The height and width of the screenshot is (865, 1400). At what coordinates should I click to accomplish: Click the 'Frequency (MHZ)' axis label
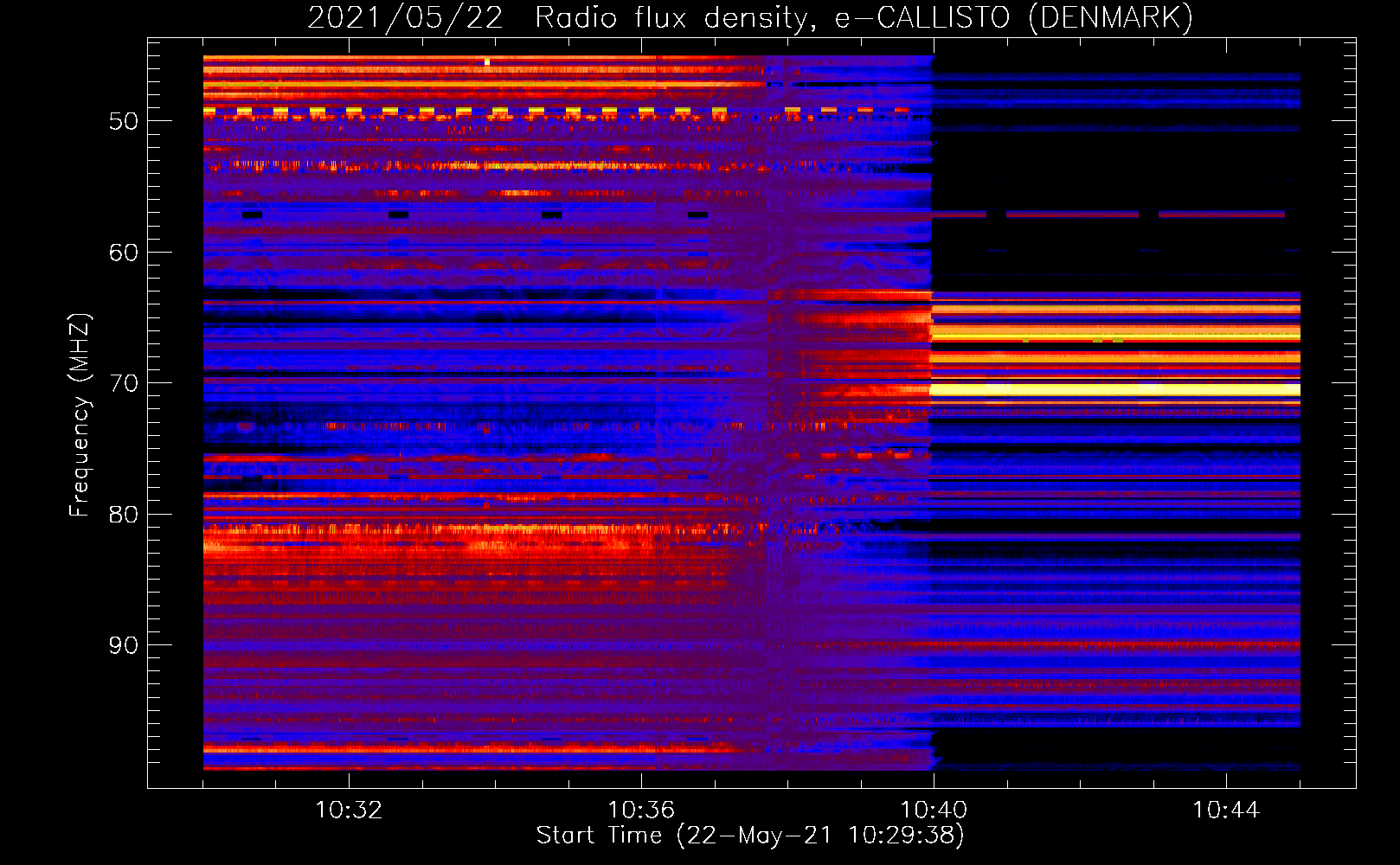(x=80, y=414)
